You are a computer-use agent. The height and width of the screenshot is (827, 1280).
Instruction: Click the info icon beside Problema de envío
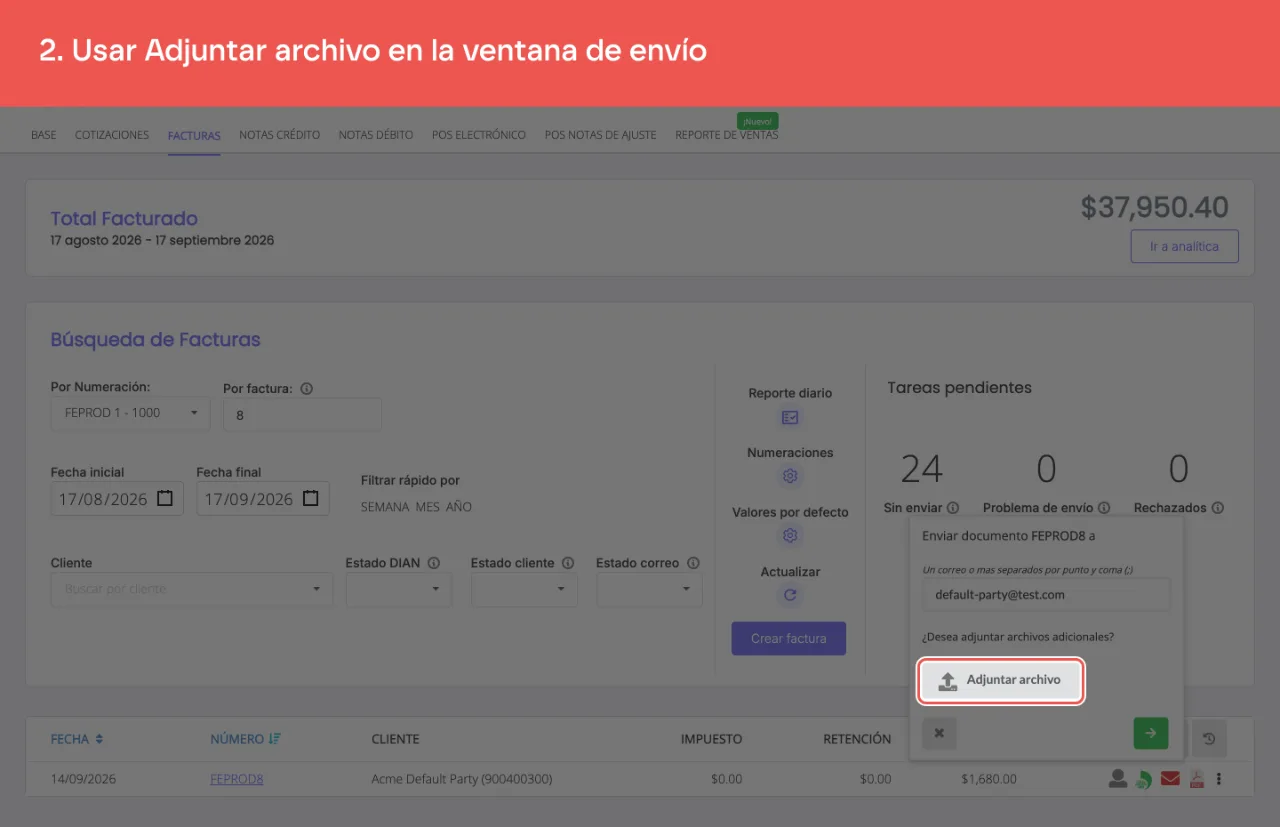coord(1104,508)
